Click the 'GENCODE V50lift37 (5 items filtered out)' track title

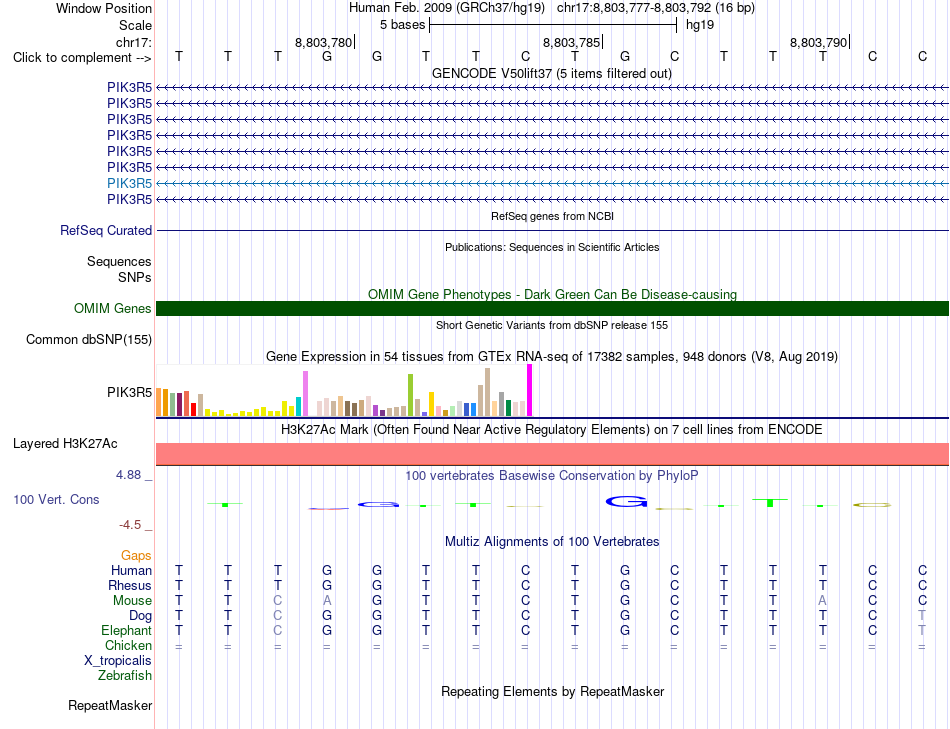pos(551,73)
